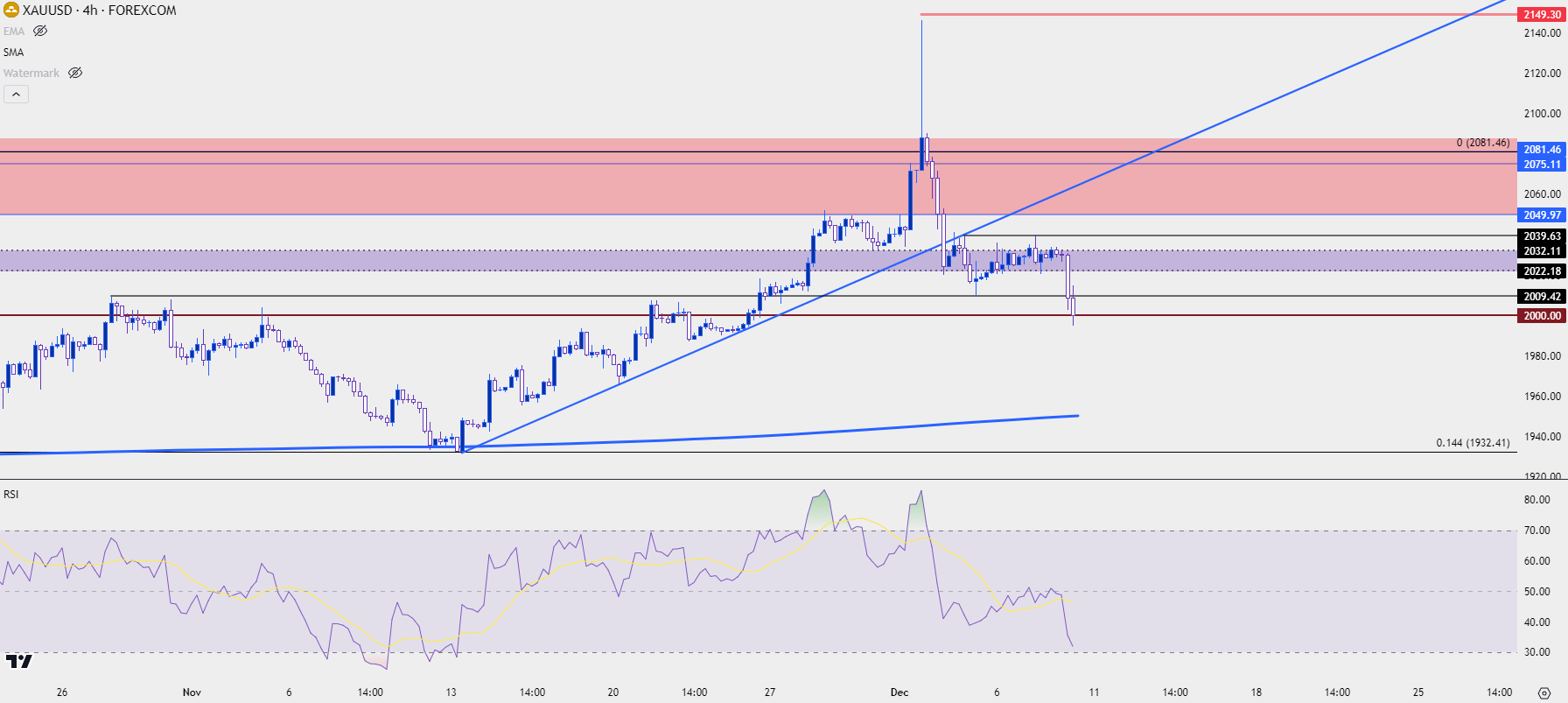Click the TradingView logo icon
This screenshot has width=1568, height=703.
coord(18,661)
